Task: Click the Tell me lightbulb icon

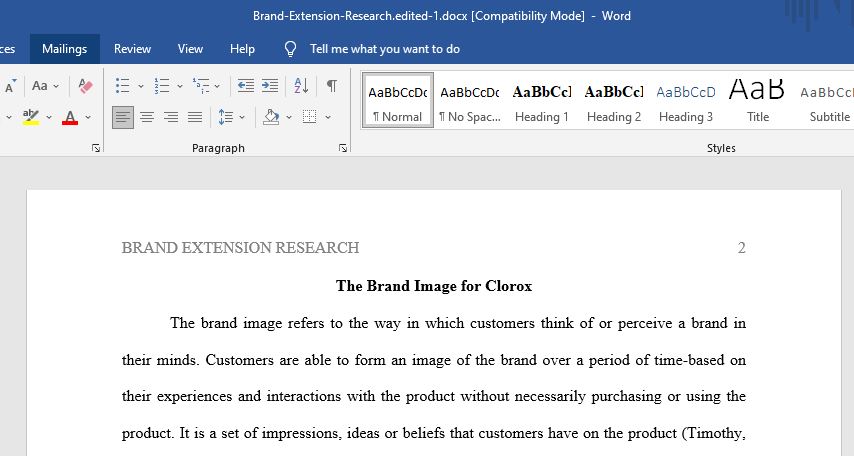Action: pos(290,49)
